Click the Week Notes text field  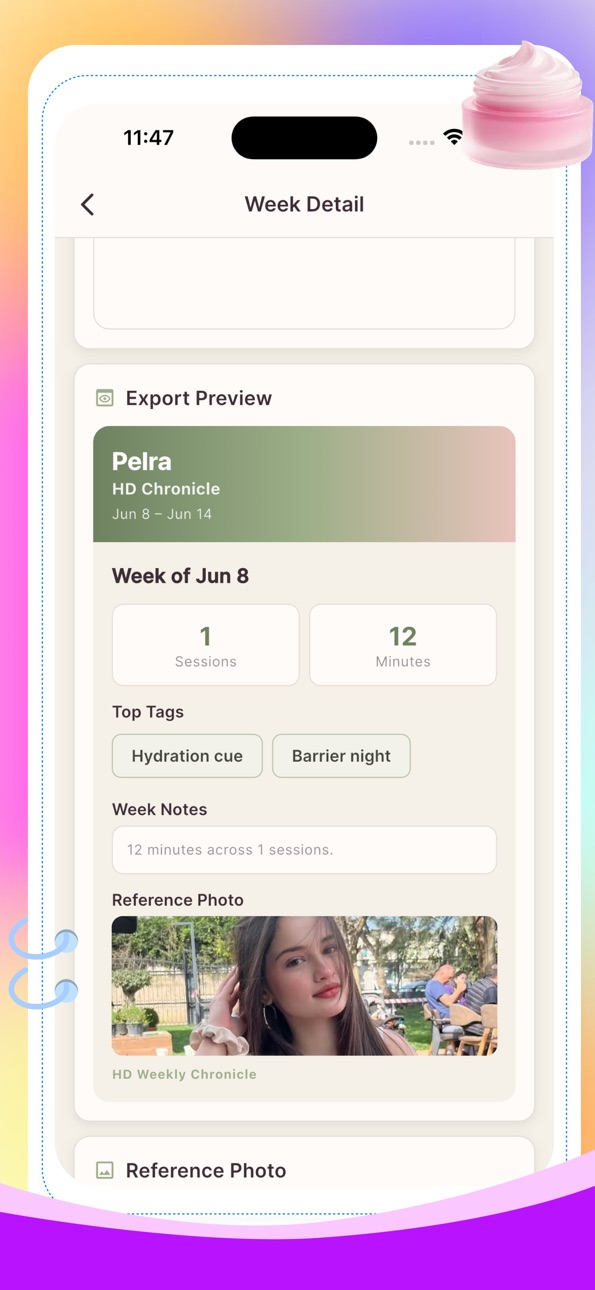(304, 850)
